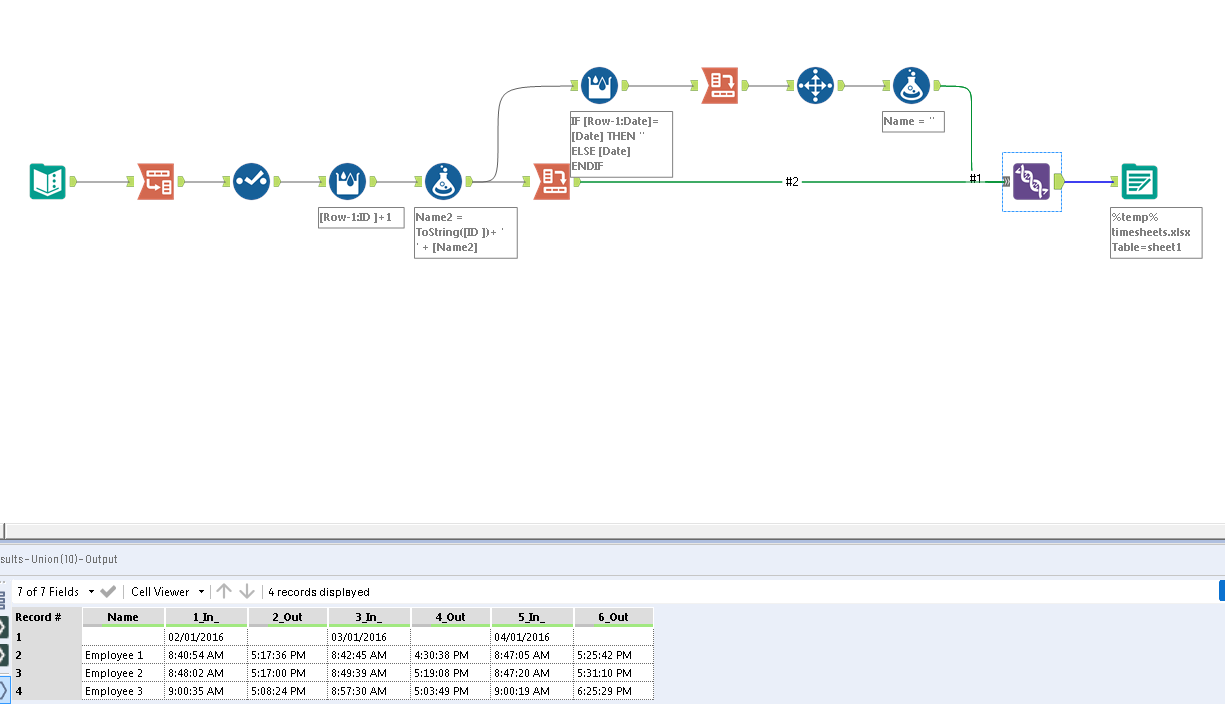Apply field selection via the checkmark button
The image size is (1225, 704).
(108, 591)
